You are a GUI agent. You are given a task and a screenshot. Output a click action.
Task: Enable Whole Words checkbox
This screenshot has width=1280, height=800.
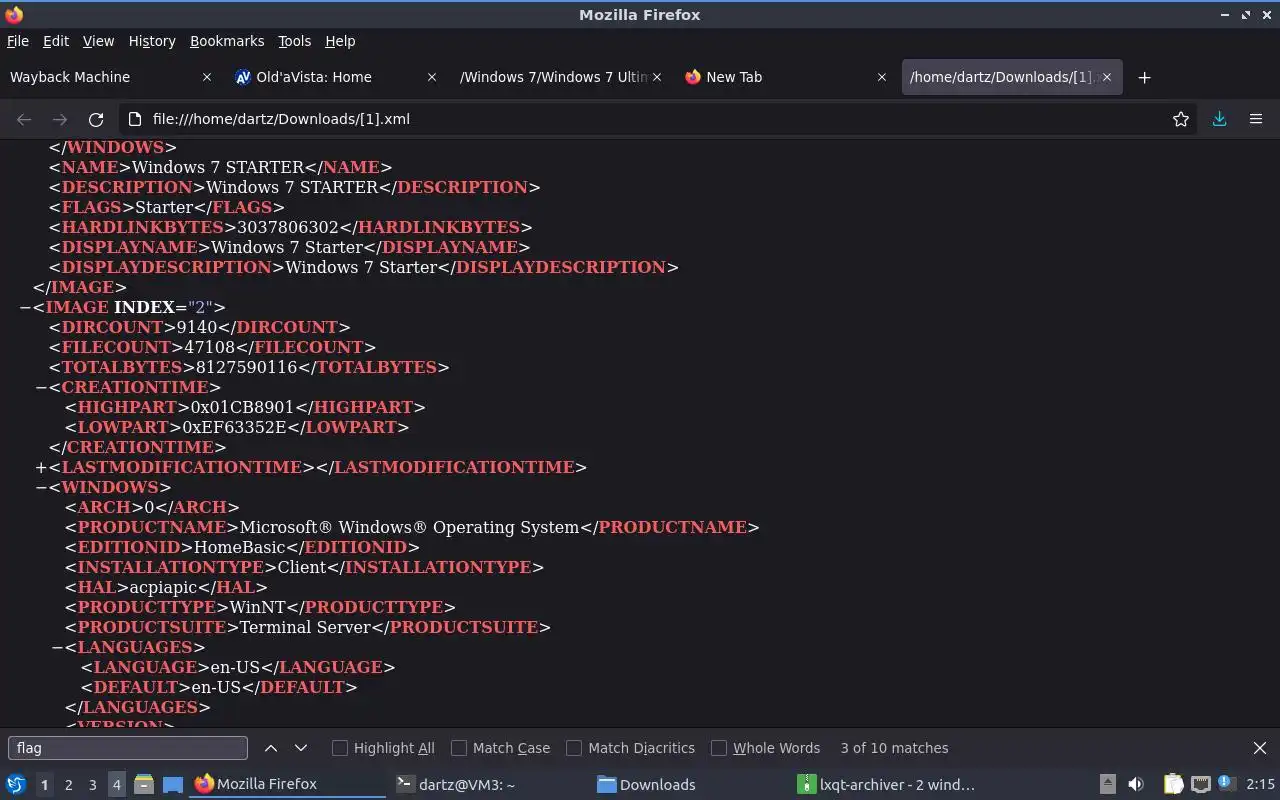pyautogui.click(x=719, y=748)
